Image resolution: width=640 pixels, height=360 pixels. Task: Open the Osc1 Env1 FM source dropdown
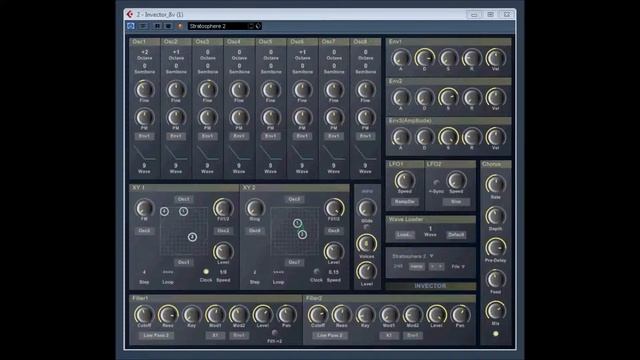(144, 136)
